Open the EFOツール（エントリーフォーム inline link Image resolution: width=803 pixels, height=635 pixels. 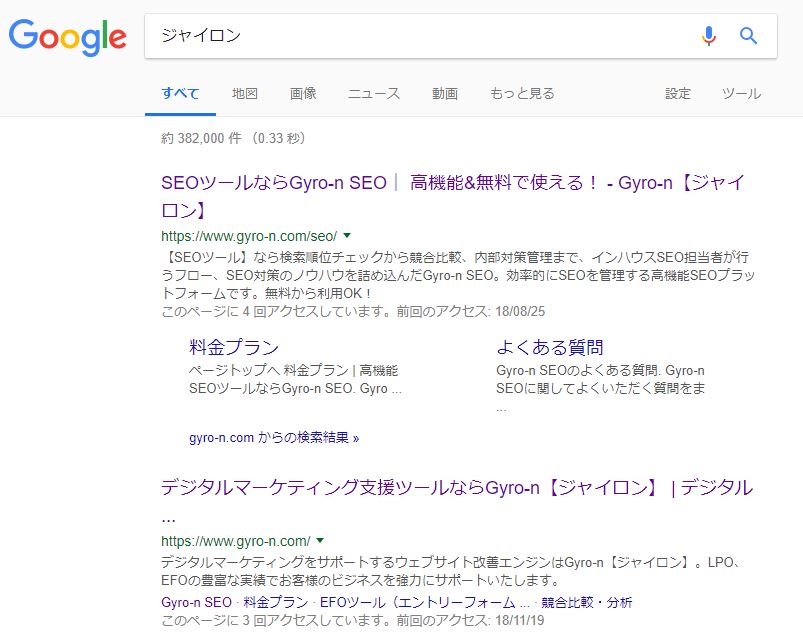tap(425, 602)
